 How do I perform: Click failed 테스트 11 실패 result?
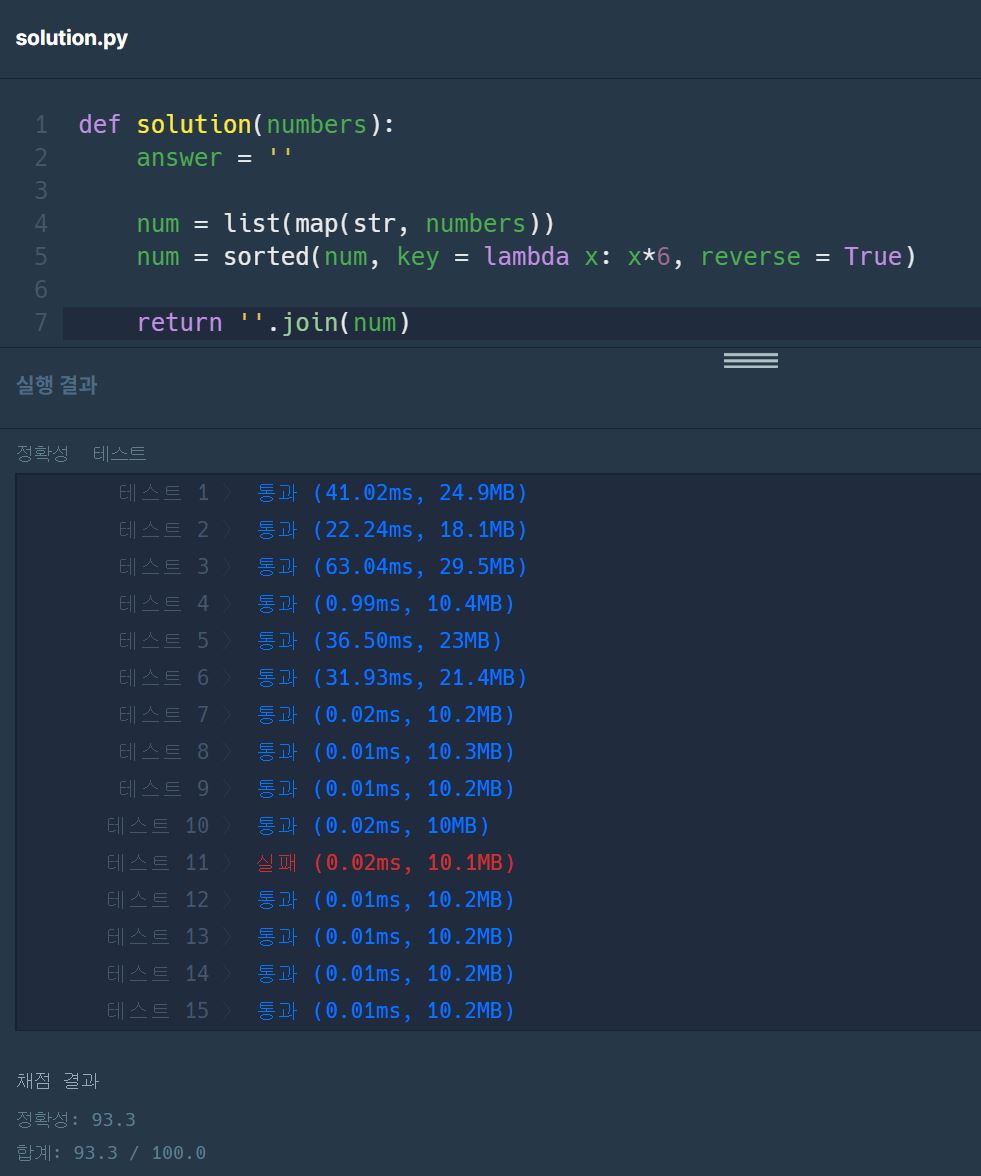coord(310,862)
